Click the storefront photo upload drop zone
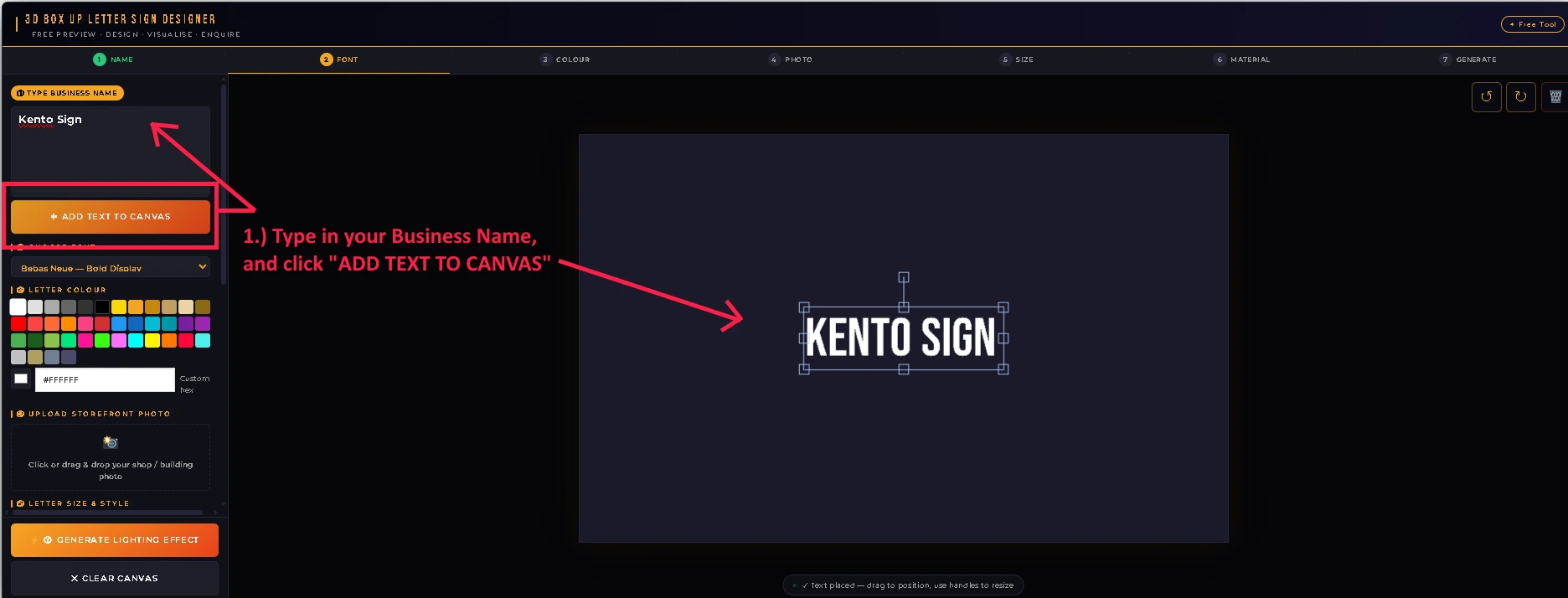This screenshot has height=598, width=1568. (111, 457)
